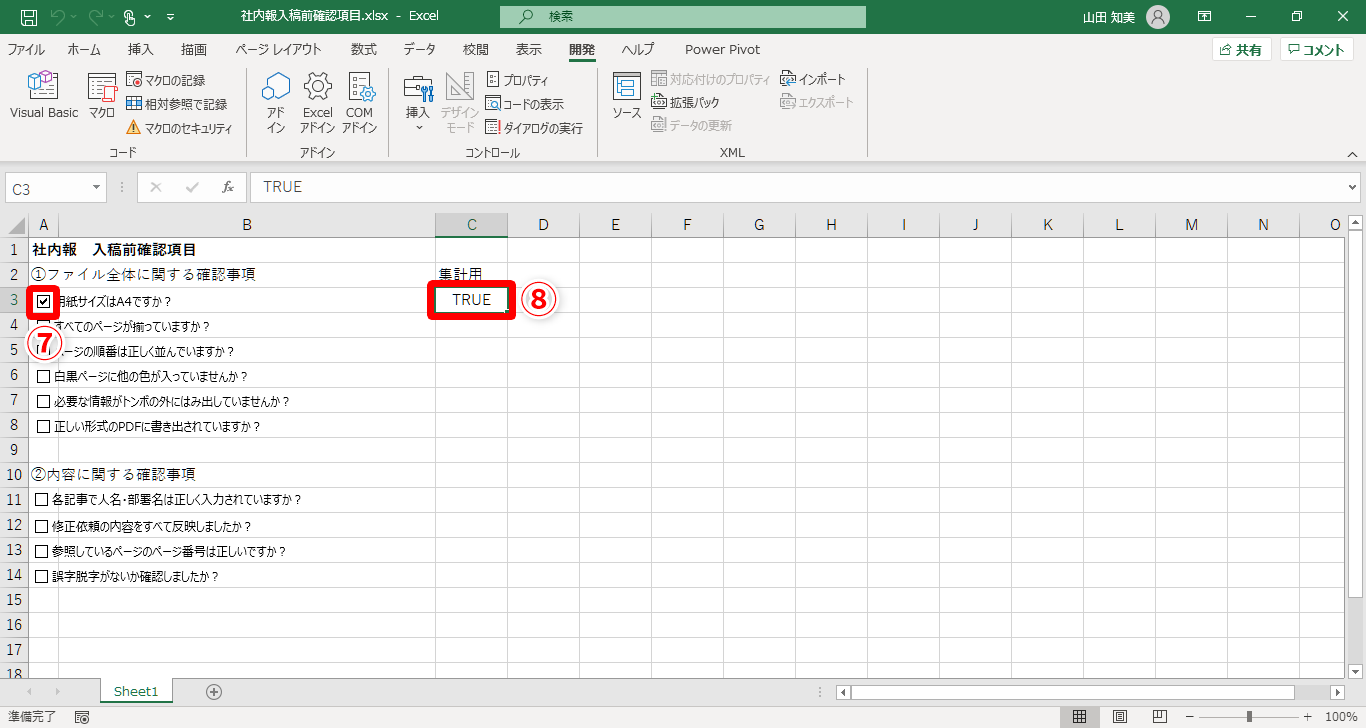Click the XML インポート button

tap(813, 79)
